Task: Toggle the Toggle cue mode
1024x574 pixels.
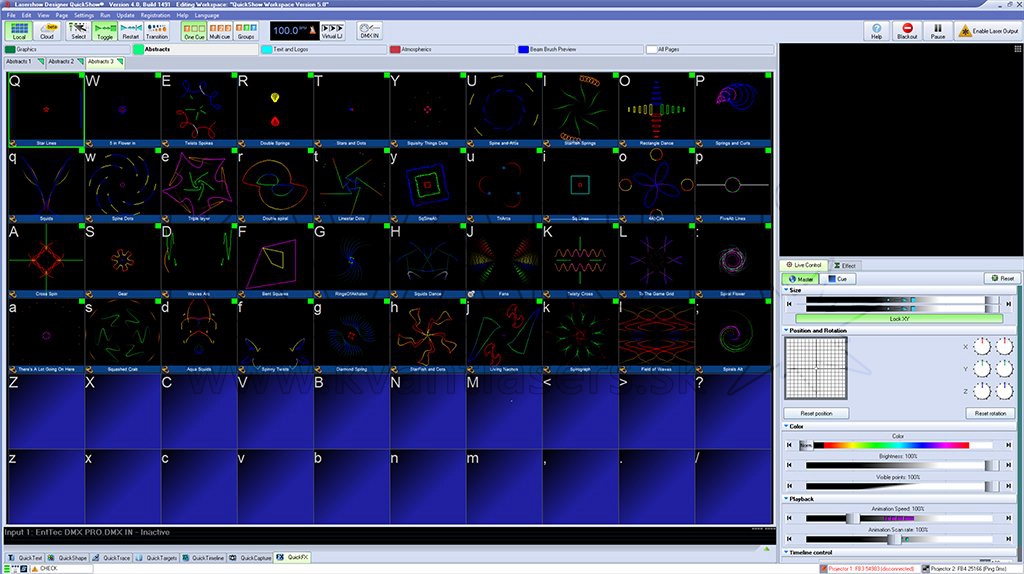Action: click(x=104, y=31)
